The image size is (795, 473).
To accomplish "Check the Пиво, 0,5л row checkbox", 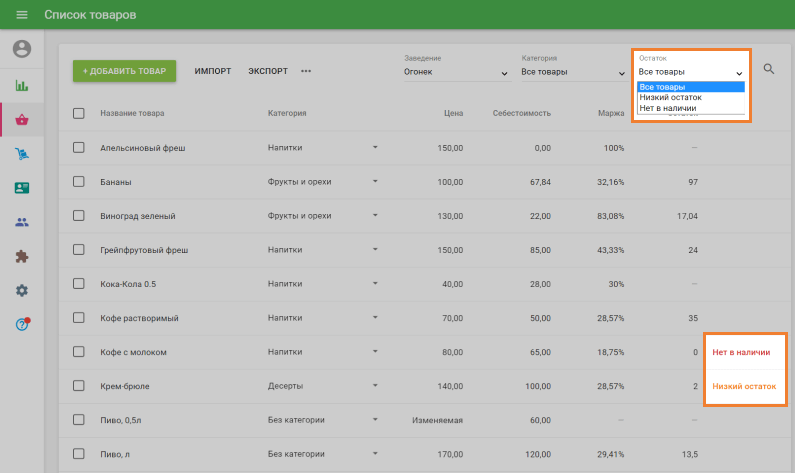I will 79,420.
